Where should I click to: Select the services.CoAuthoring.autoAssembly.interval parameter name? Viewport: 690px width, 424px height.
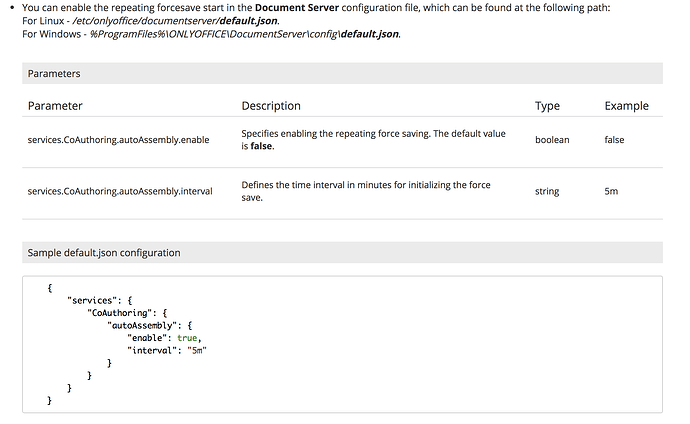point(120,191)
